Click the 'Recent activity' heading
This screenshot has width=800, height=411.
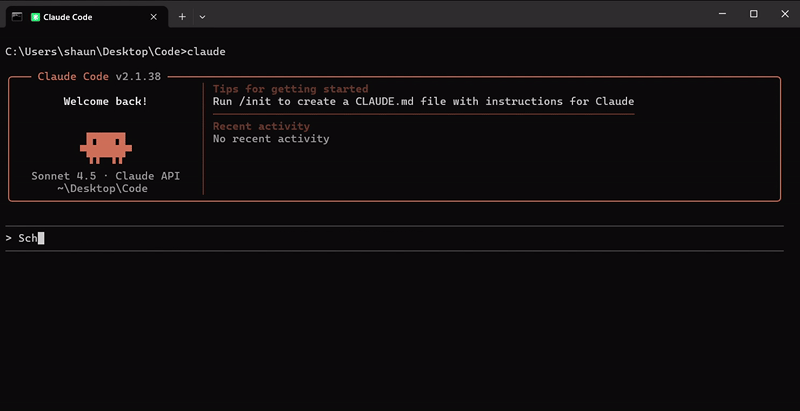point(261,126)
